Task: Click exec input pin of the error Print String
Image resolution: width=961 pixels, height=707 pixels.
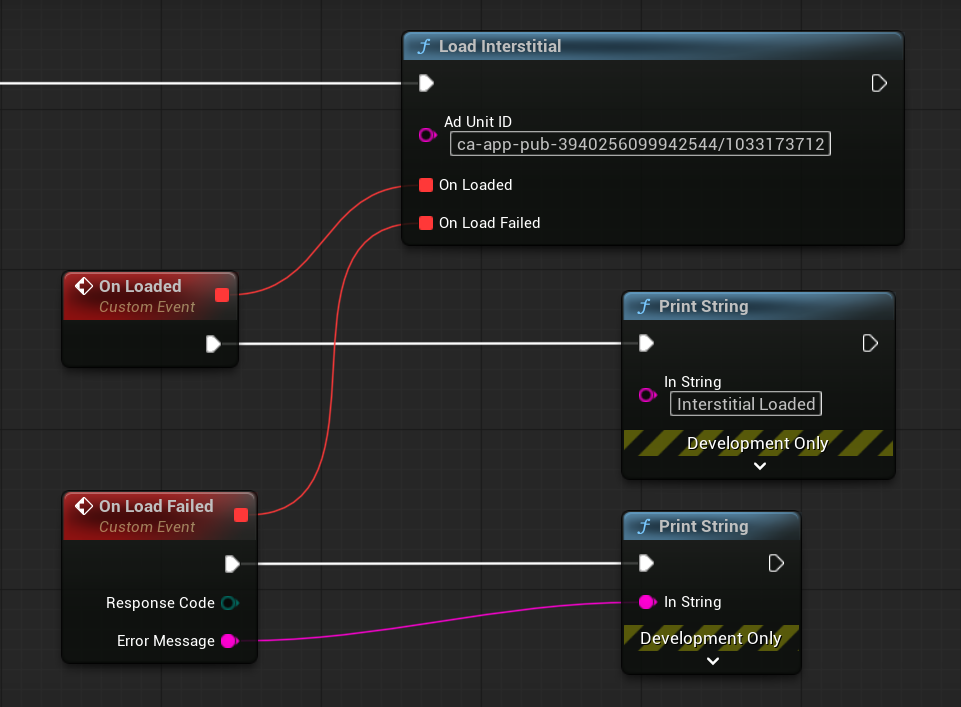Action: click(x=647, y=563)
